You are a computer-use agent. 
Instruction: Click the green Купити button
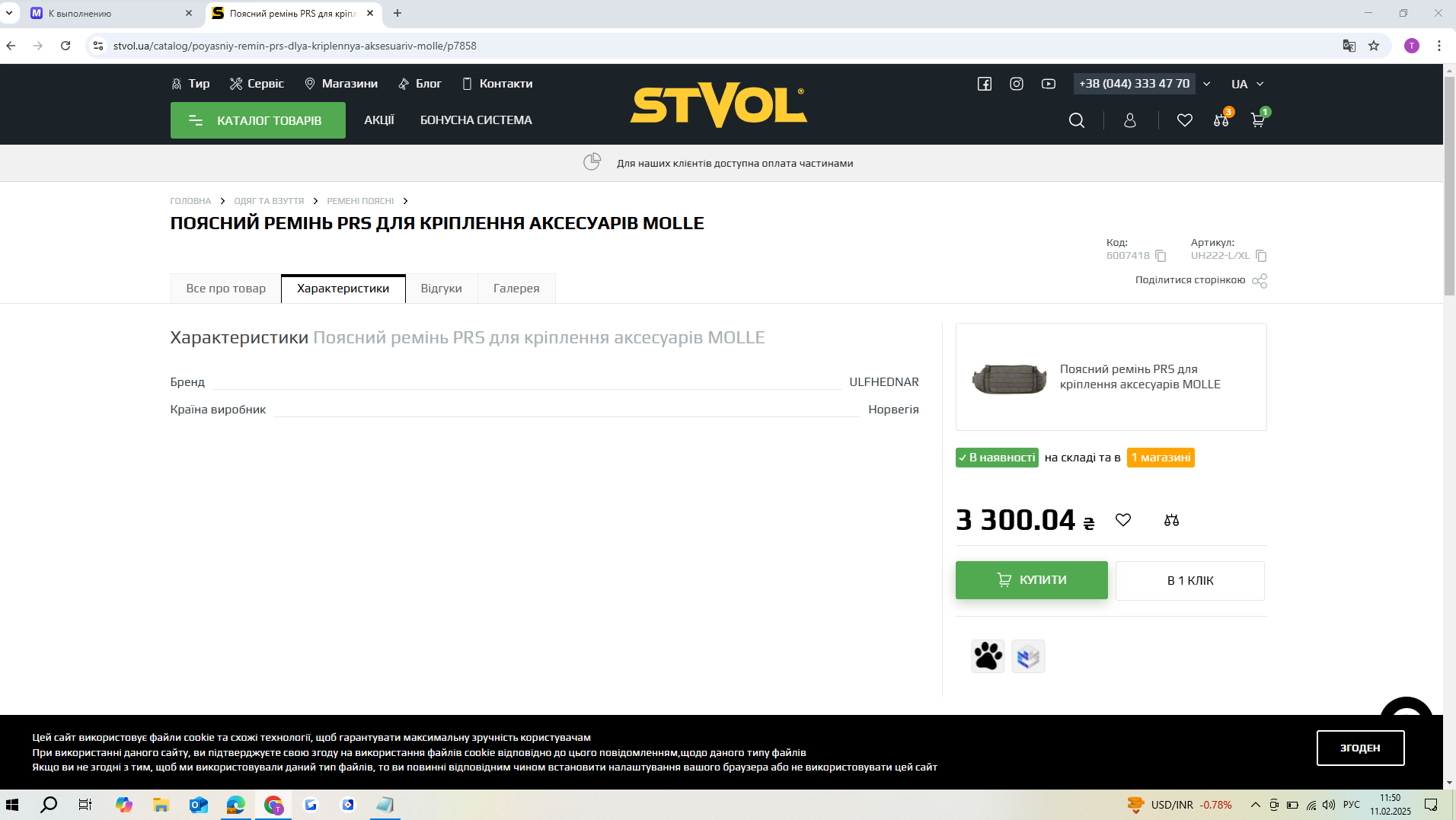[x=1032, y=580]
